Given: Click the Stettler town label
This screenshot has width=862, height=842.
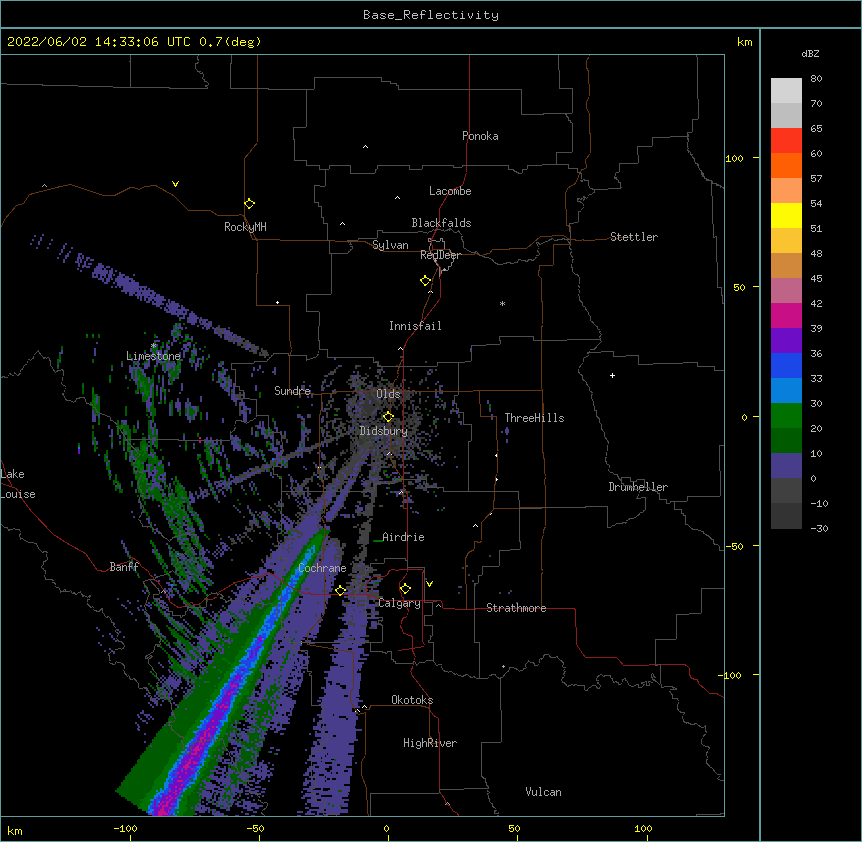Looking at the screenshot, I should [x=633, y=237].
